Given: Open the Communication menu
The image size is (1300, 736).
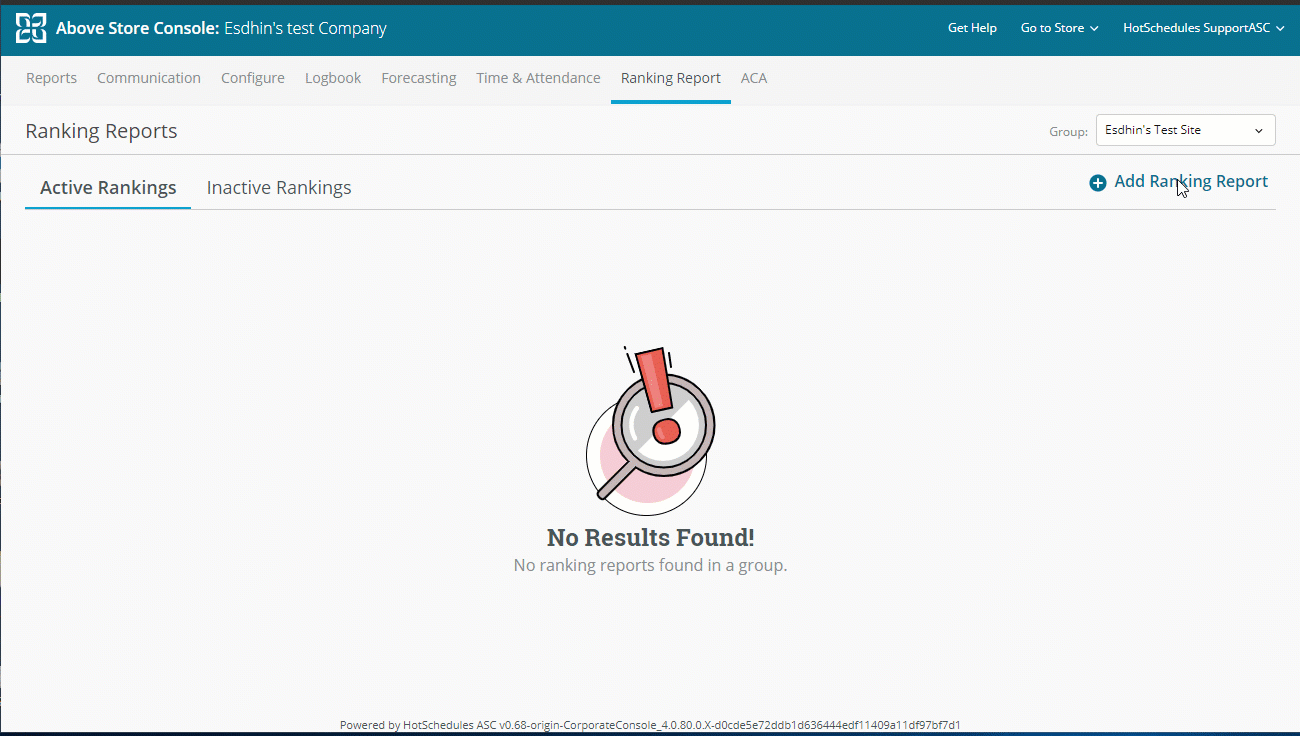Looking at the screenshot, I should 149,78.
